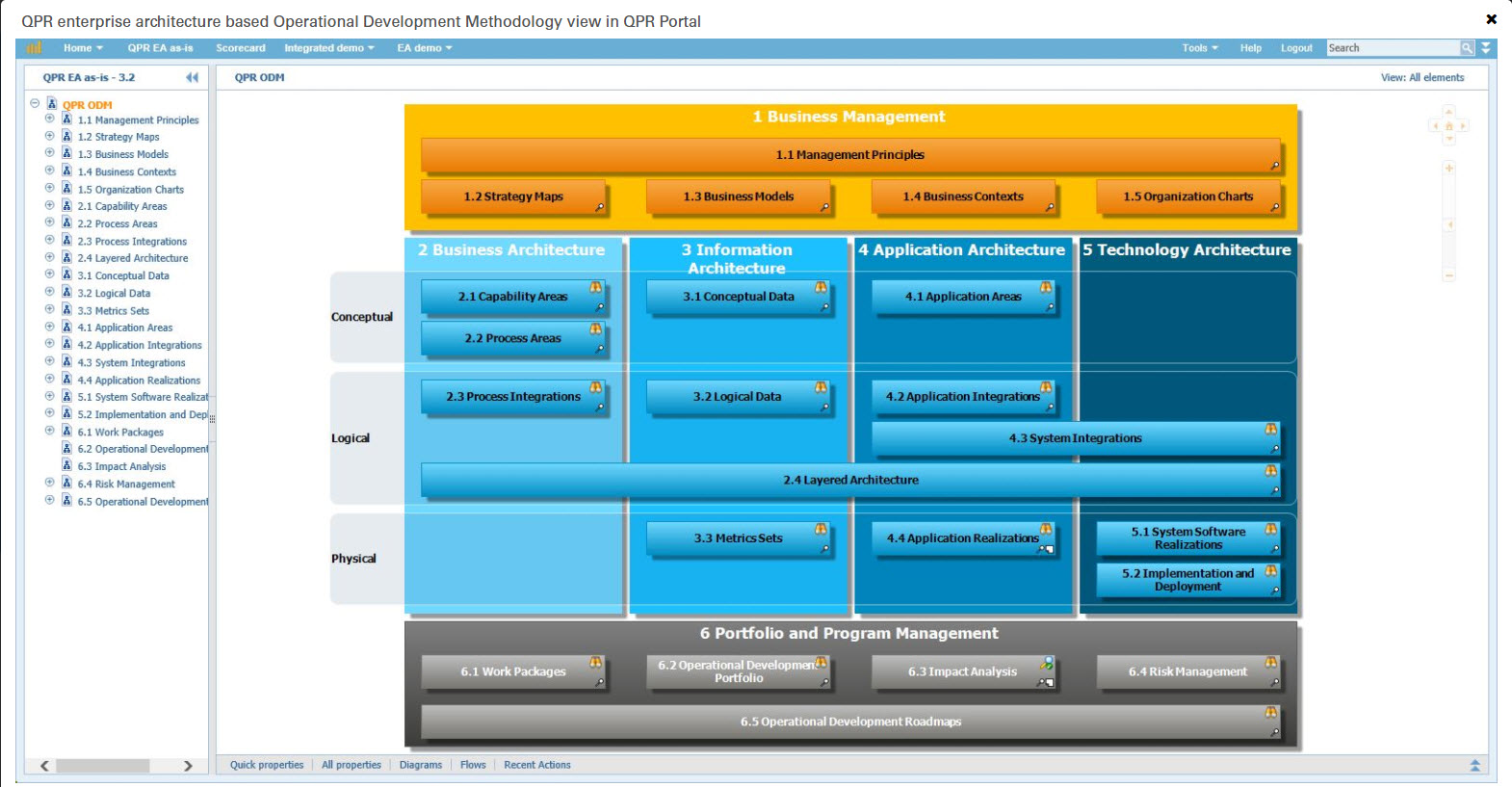Click the binoculars icon on 3.1 Conceptual Data
Screen dimensions: 1512x787
point(821,287)
